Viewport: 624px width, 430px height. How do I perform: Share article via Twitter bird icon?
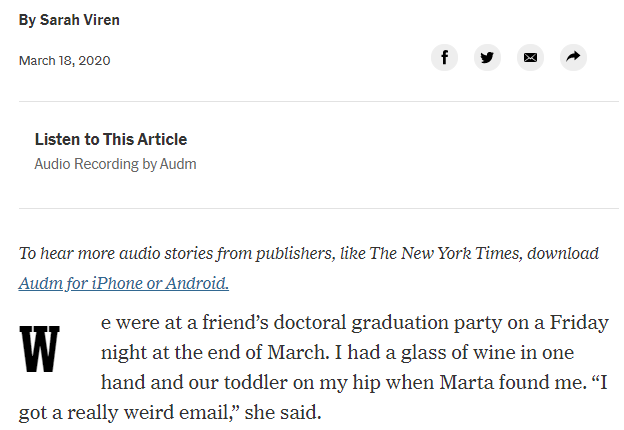click(487, 58)
